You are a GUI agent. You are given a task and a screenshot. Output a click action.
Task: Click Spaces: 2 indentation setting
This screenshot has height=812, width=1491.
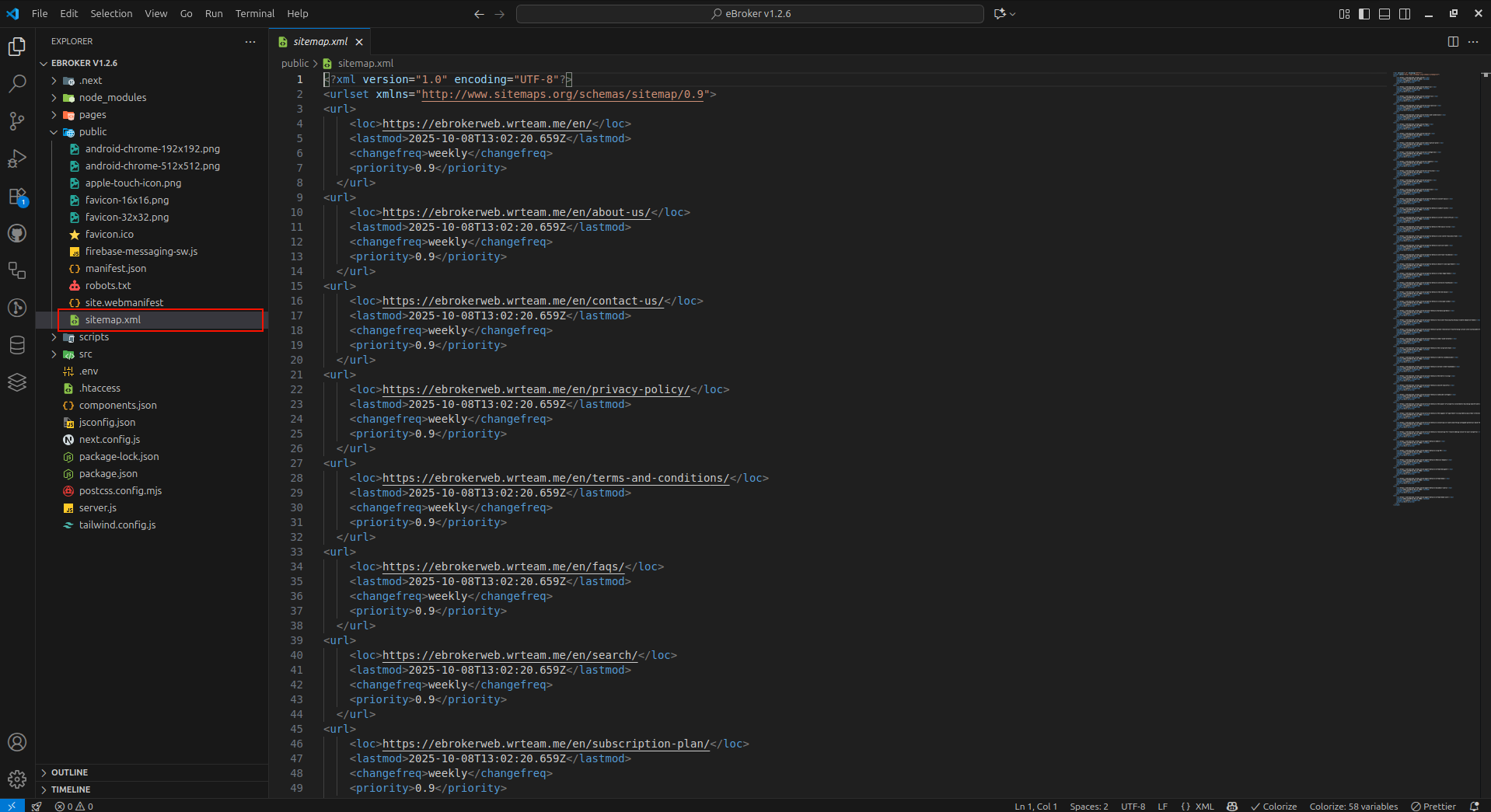click(1089, 806)
